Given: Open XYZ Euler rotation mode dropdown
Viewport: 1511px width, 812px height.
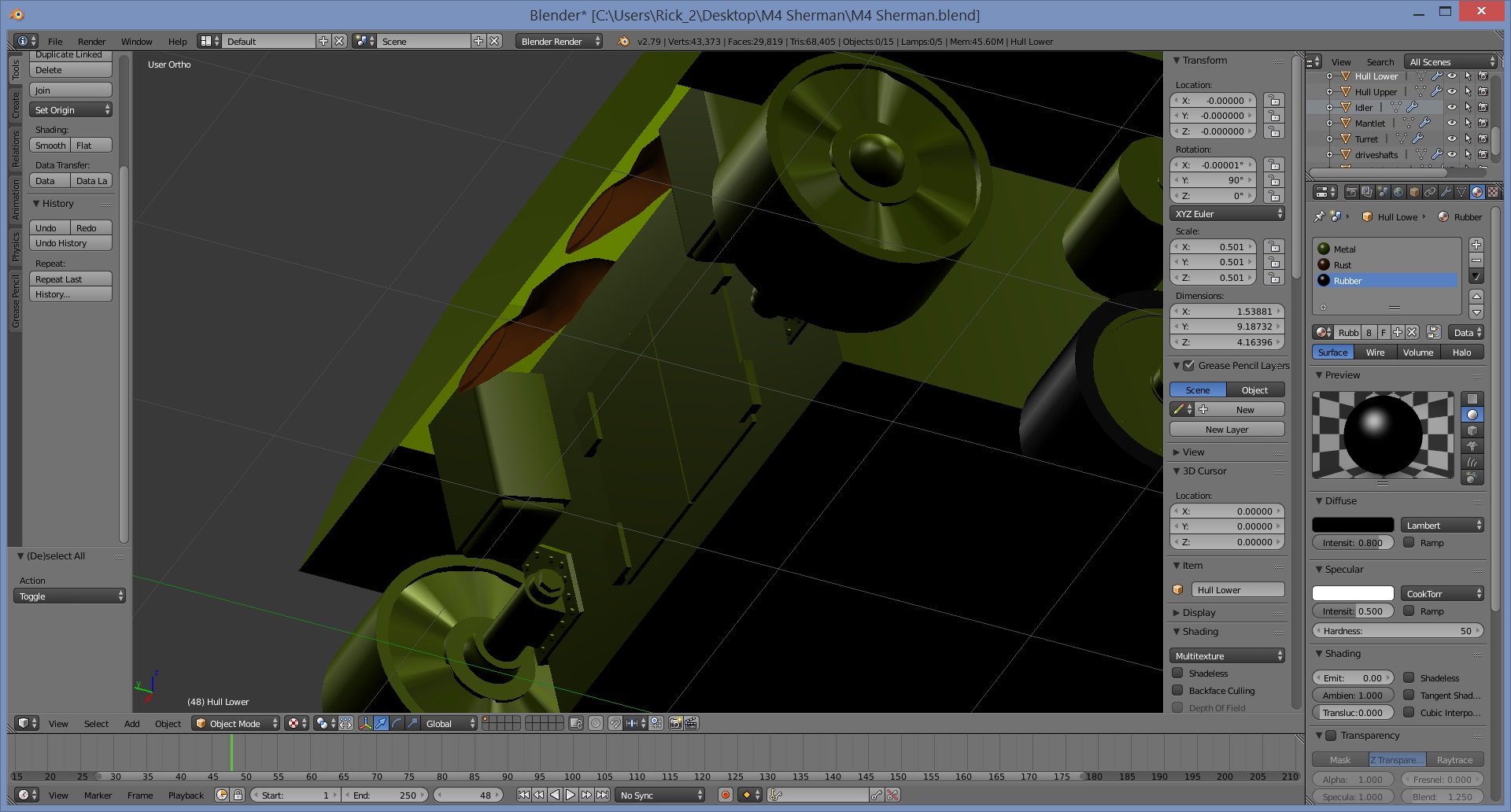Looking at the screenshot, I should coord(1227,213).
